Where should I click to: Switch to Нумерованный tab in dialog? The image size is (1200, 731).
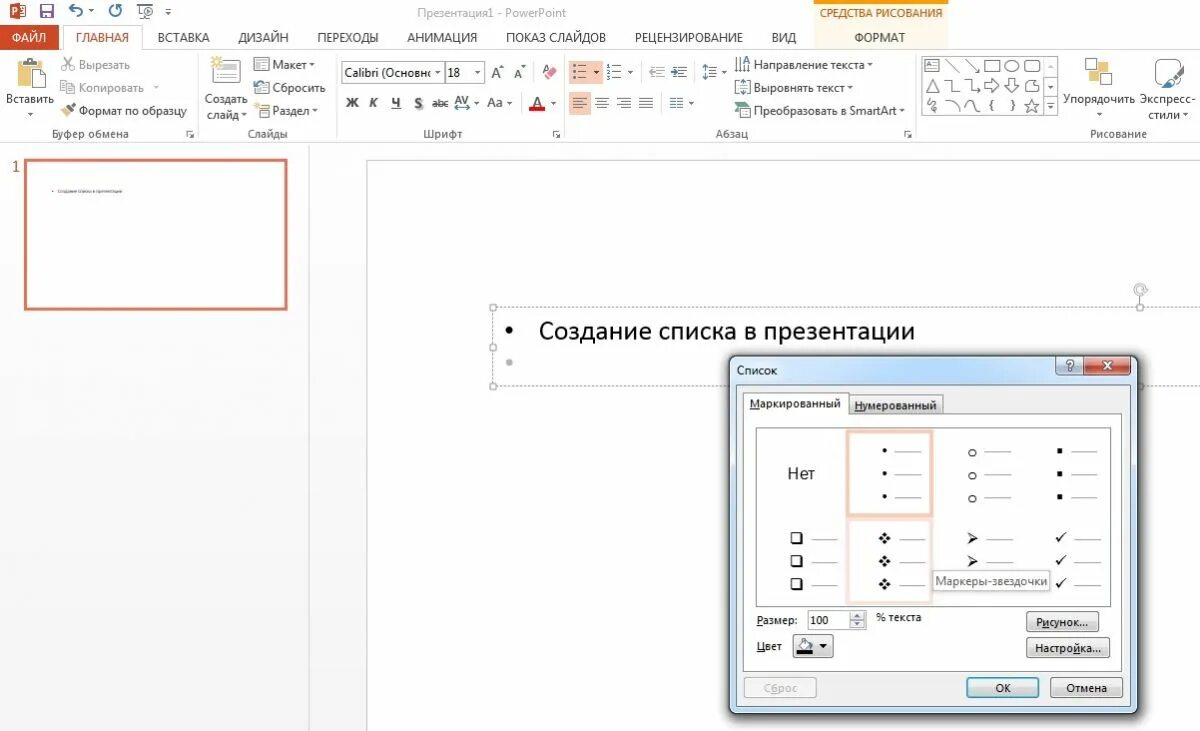point(896,405)
